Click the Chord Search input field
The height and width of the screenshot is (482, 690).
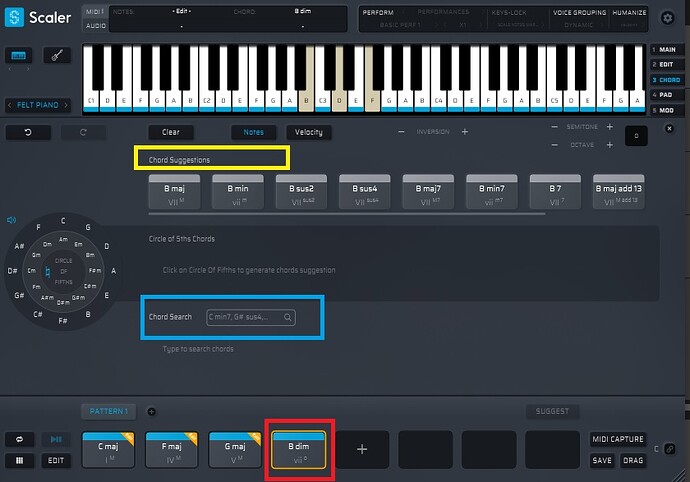(x=251, y=317)
